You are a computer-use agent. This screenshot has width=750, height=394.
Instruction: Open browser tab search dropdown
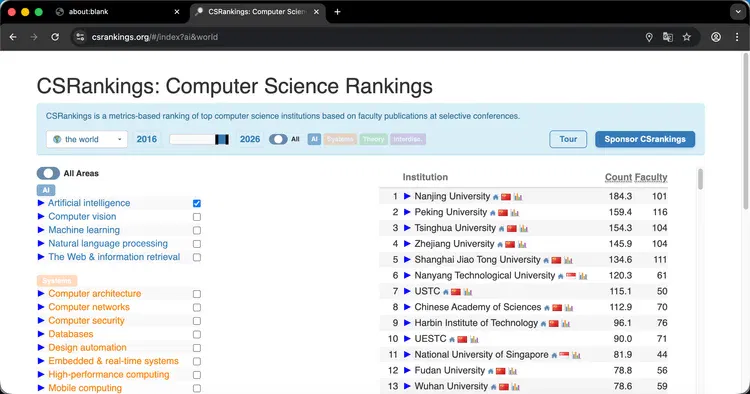[738, 12]
